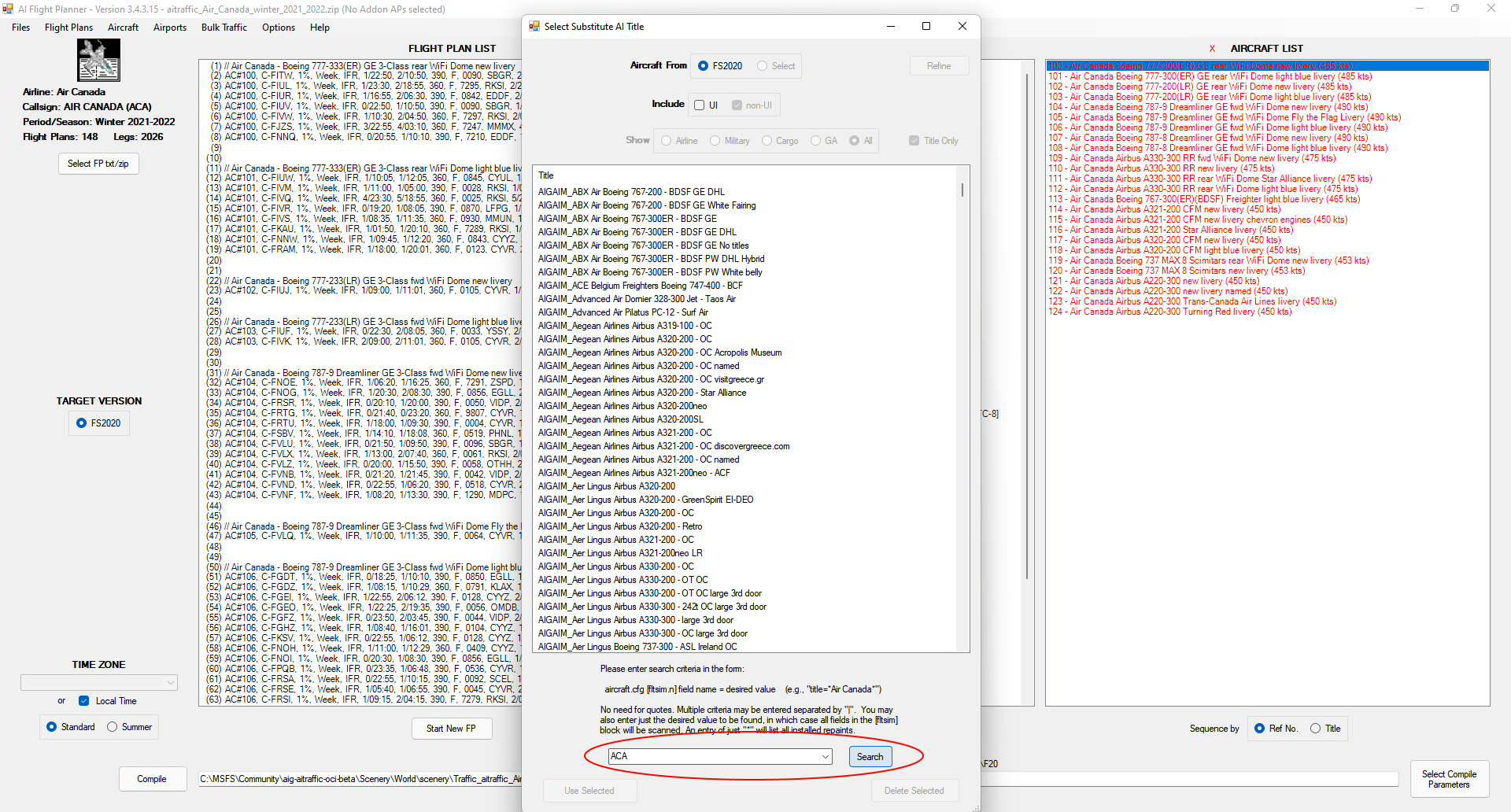Click the Refine button
This screenshot has height=812, width=1511.
coord(939,66)
